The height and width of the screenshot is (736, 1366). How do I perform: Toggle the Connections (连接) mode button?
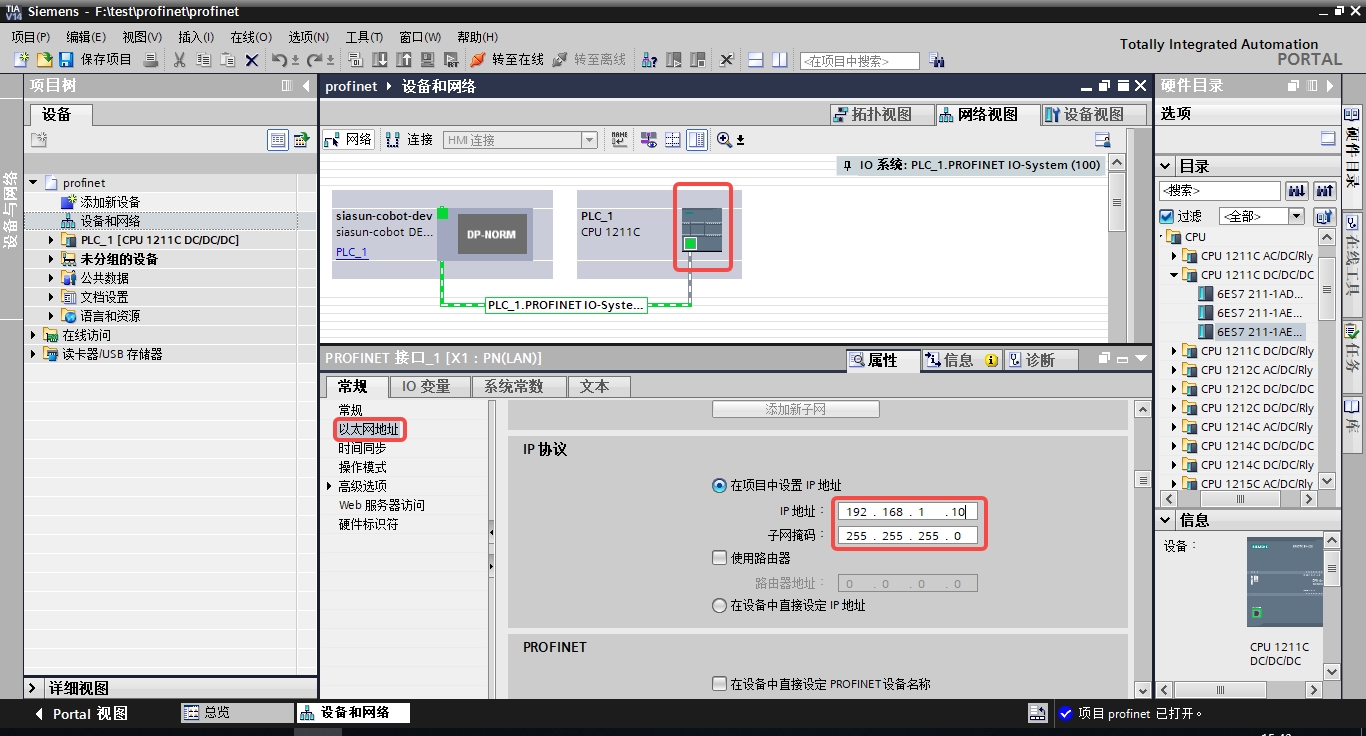click(410, 140)
